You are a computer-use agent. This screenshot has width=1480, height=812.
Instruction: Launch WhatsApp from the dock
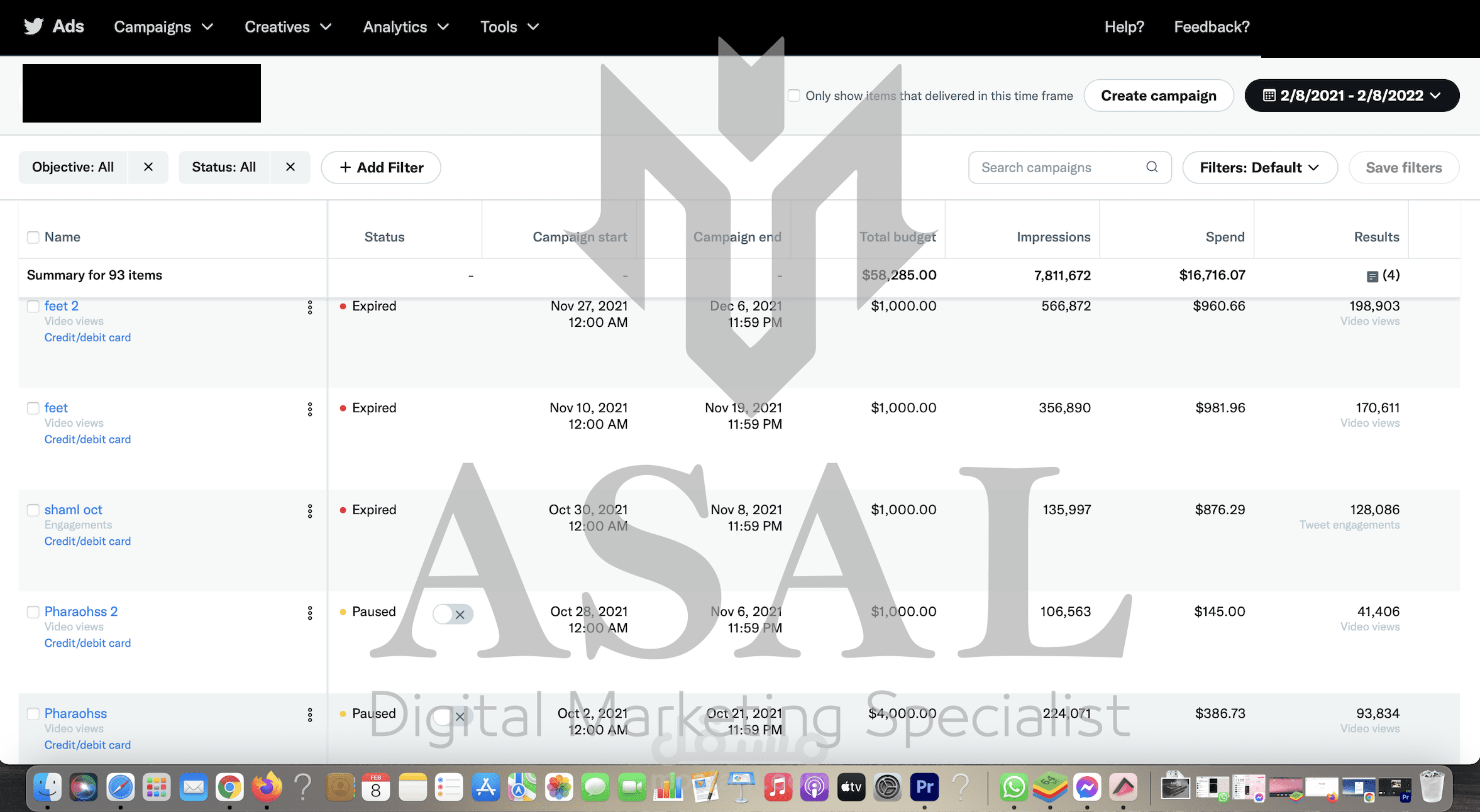[x=1013, y=787]
